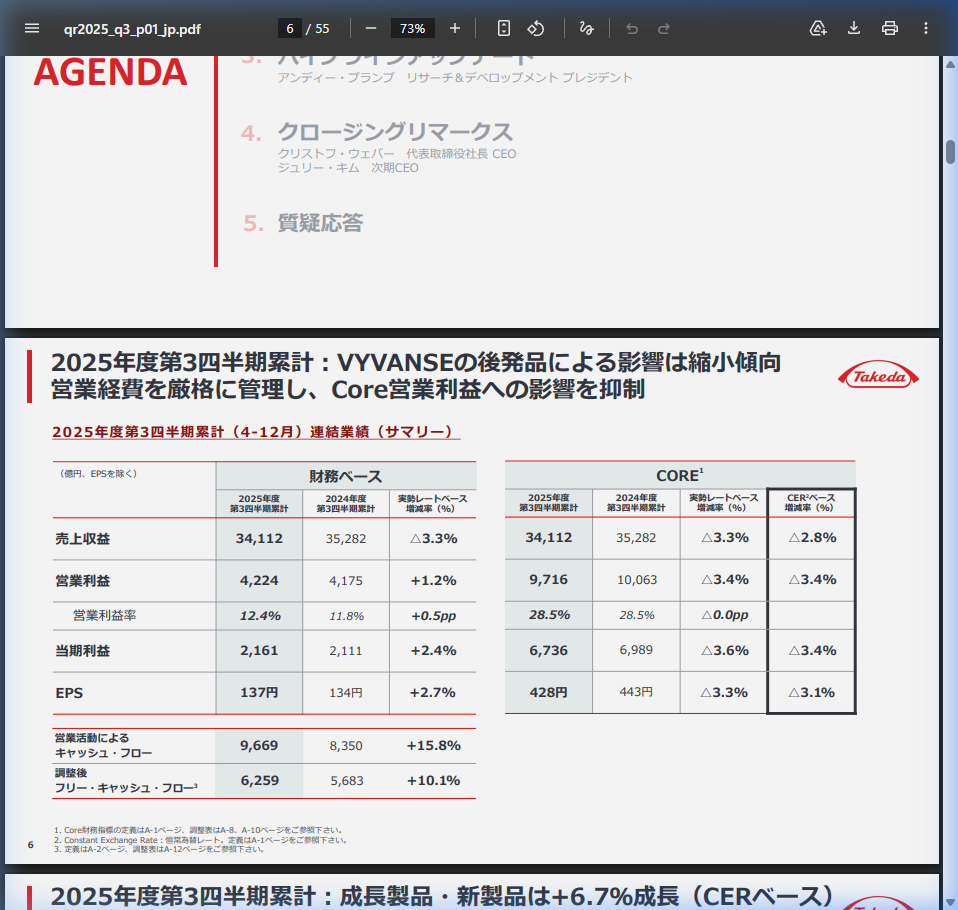Click the page number field showing 6

(x=290, y=29)
